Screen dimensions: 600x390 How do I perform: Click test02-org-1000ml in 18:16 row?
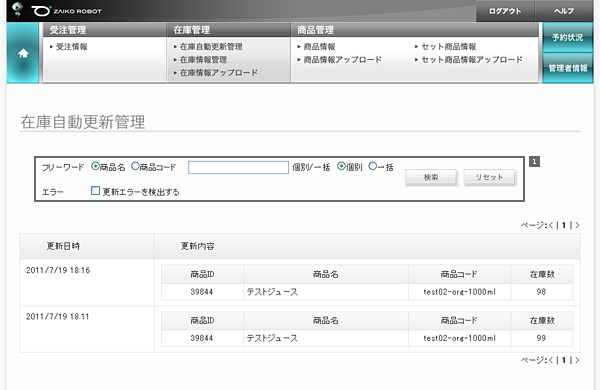[460, 292]
